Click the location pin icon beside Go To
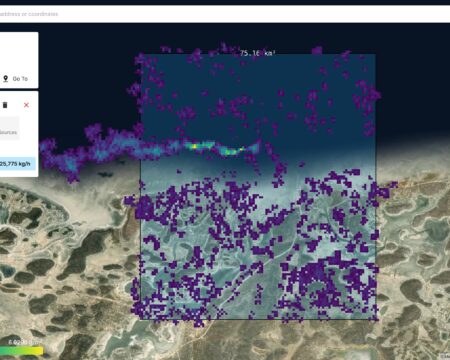 (5, 79)
